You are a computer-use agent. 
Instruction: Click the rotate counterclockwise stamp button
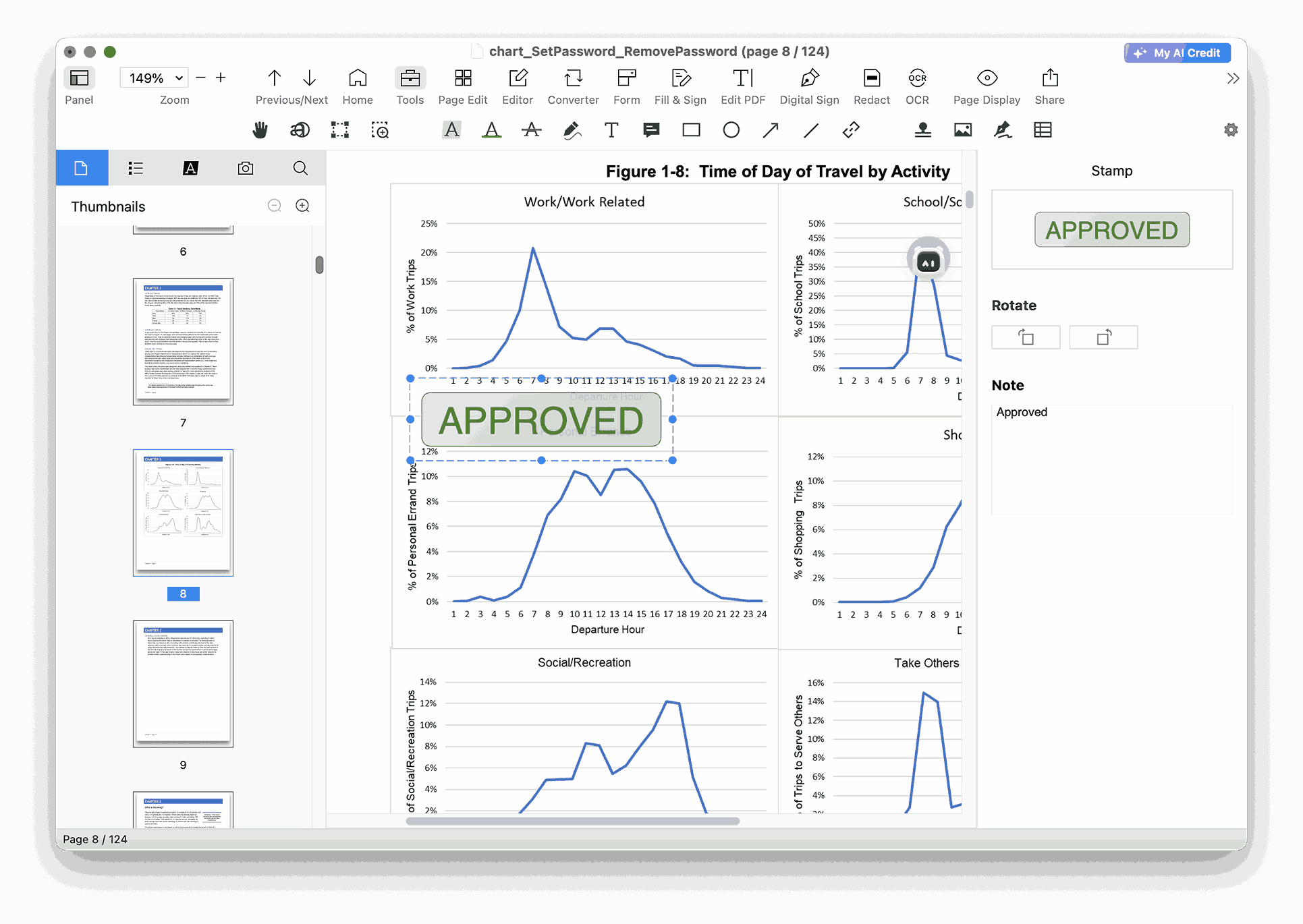(x=1104, y=337)
